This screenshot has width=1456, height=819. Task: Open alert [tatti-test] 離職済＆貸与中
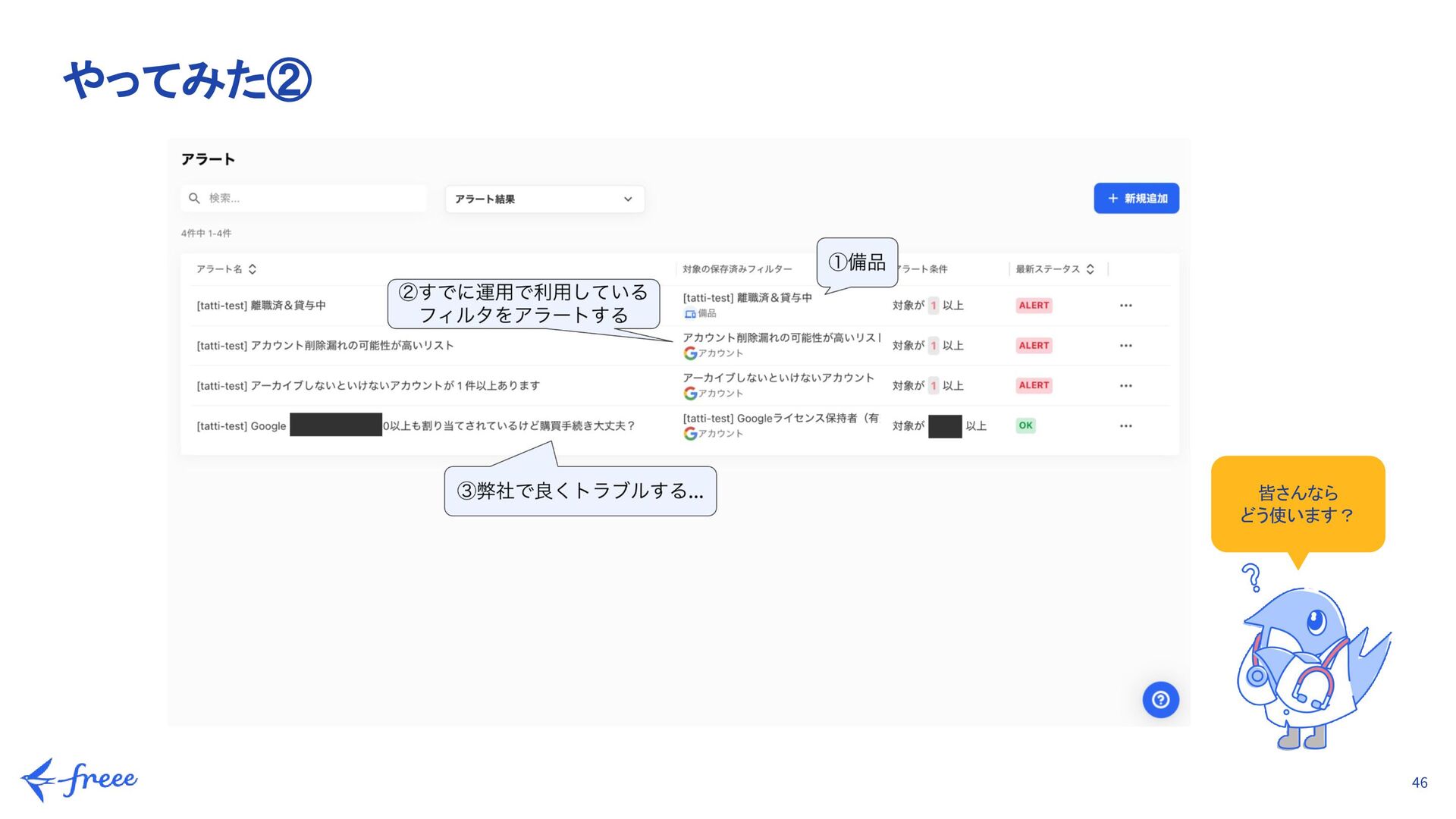[261, 306]
